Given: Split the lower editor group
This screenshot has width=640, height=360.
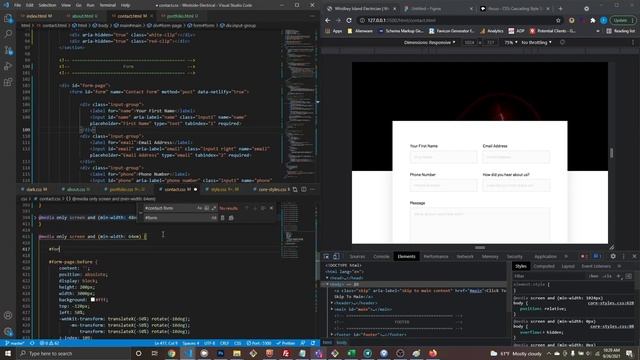Looking at the screenshot, I should tap(304, 189).
